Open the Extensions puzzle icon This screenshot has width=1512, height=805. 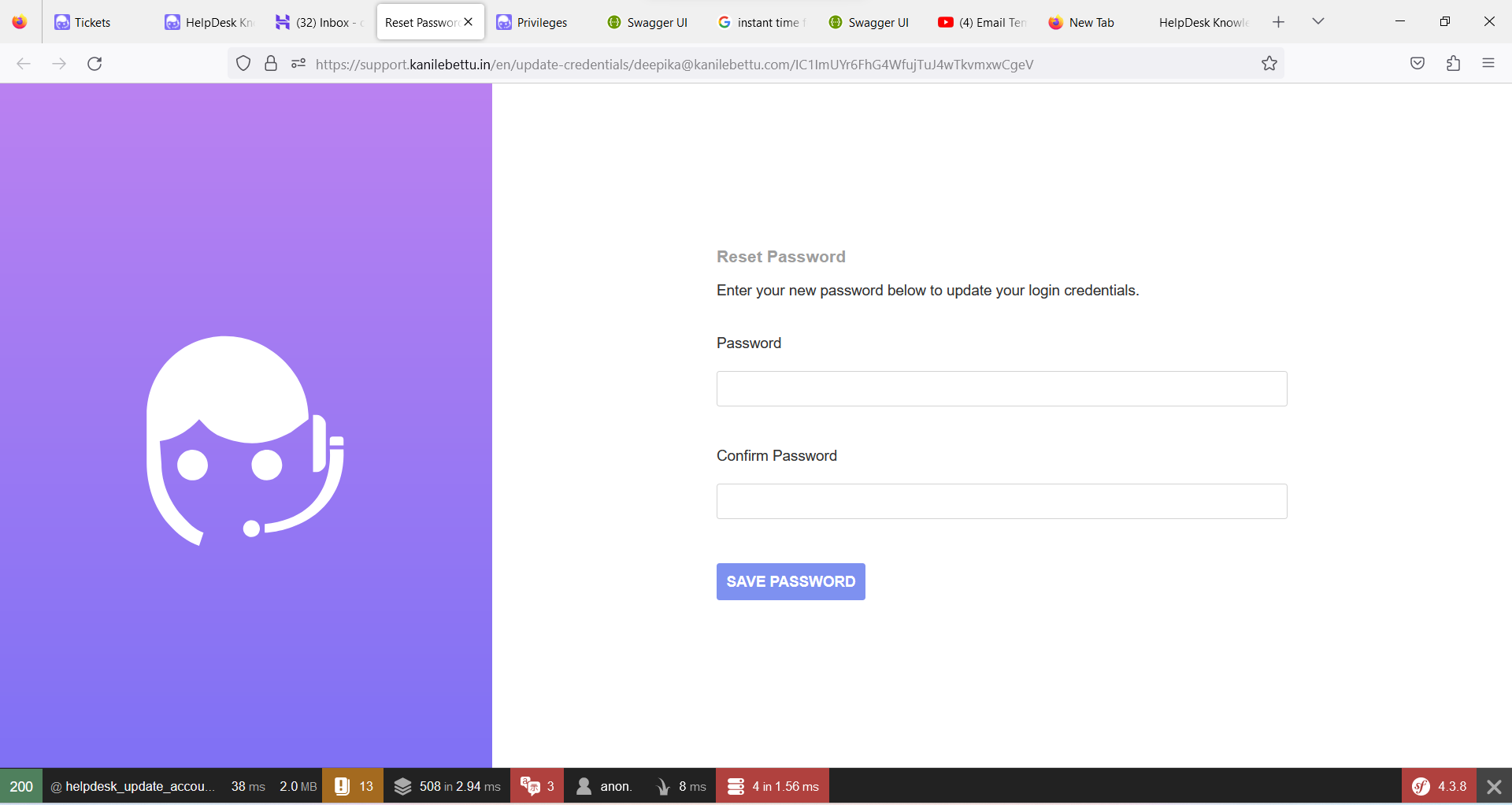click(x=1454, y=64)
